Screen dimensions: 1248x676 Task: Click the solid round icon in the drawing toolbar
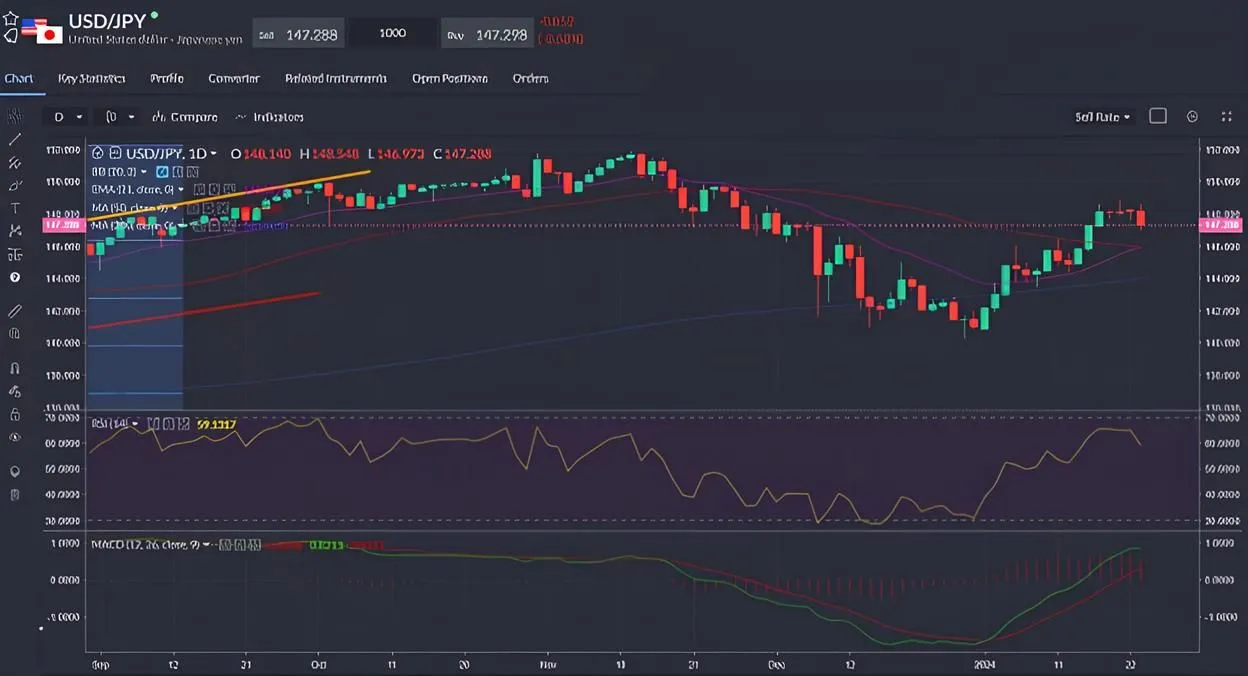pos(15,277)
